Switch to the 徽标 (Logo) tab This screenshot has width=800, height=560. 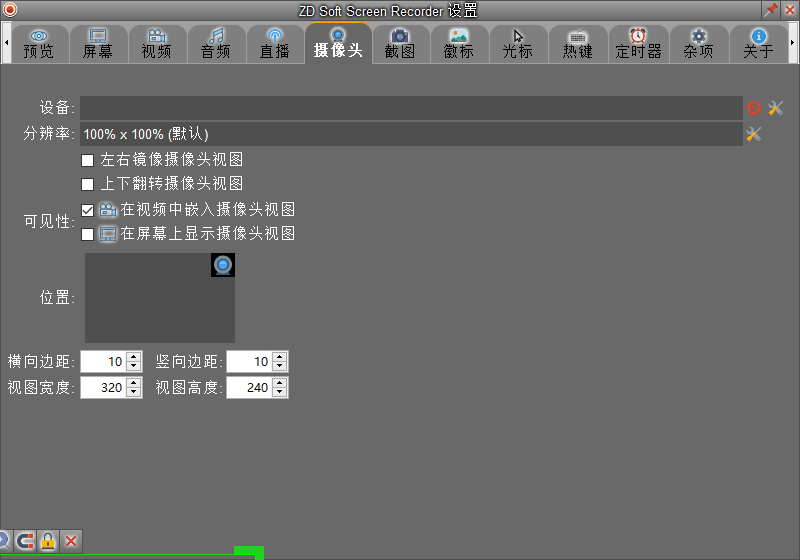pos(459,44)
